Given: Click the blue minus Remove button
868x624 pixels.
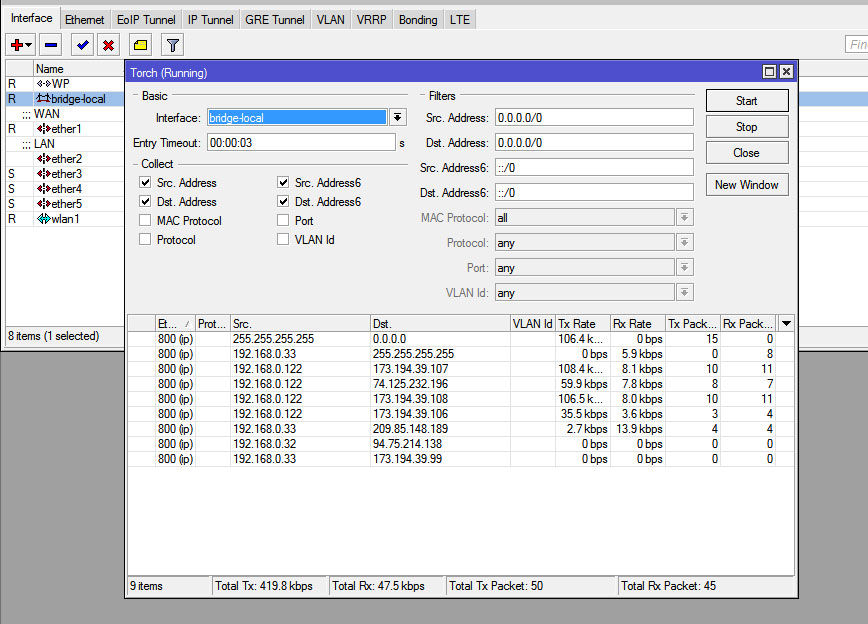Looking at the screenshot, I should pyautogui.click(x=50, y=45).
